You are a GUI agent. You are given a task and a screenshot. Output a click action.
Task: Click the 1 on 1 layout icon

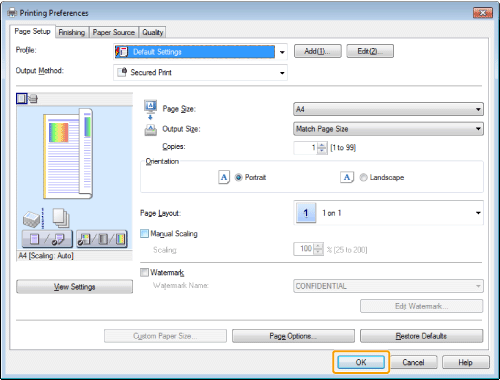tap(306, 213)
